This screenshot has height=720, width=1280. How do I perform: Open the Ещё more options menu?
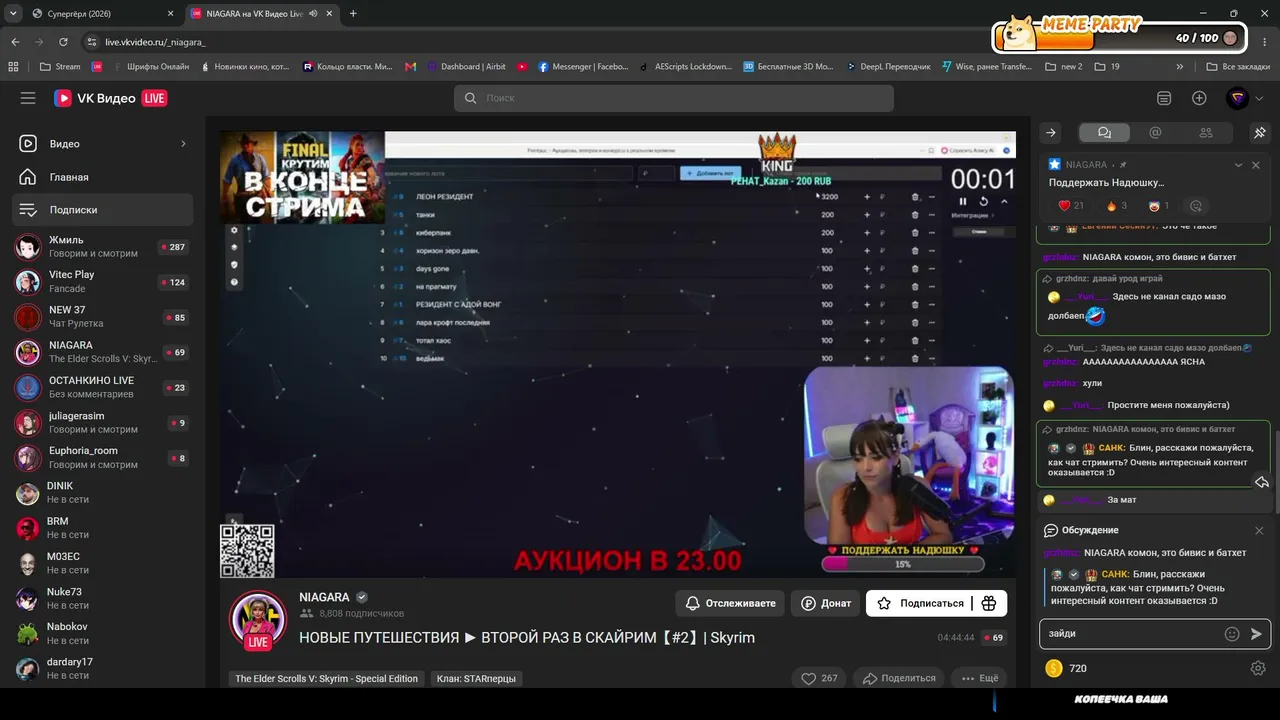(x=979, y=678)
